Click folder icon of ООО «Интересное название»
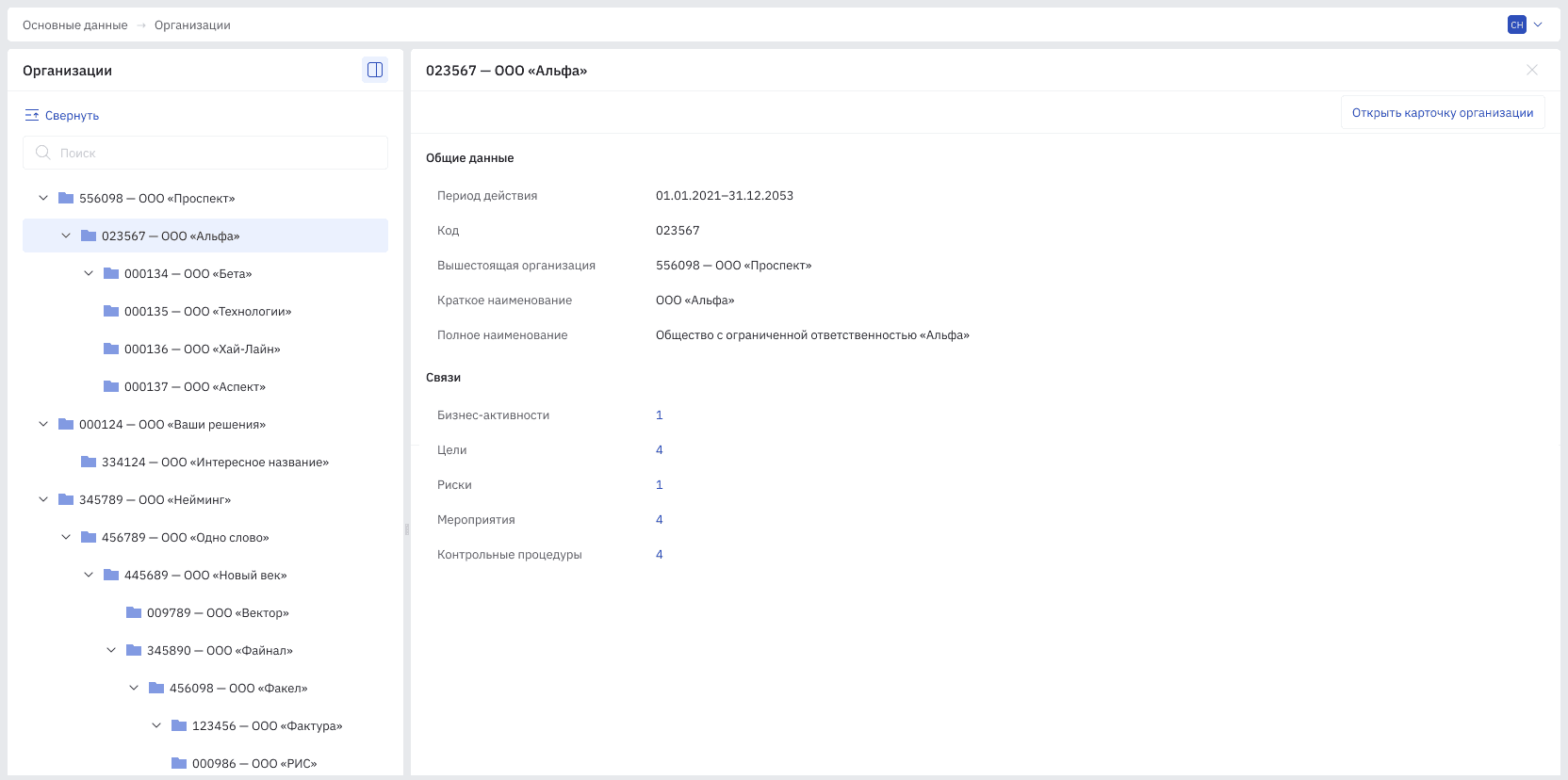This screenshot has height=780, width=1568. 89,462
